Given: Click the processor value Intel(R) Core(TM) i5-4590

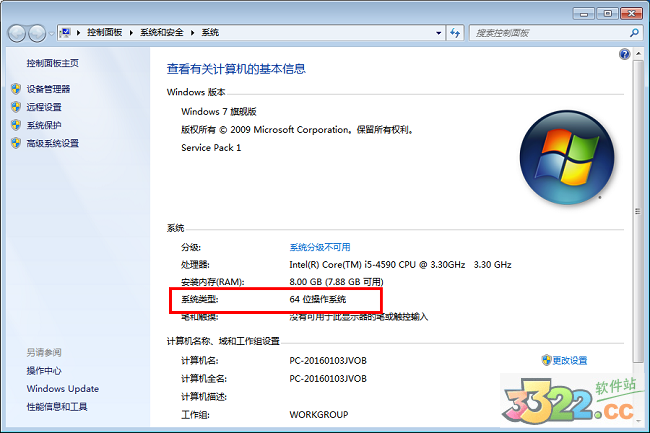Looking at the screenshot, I should click(400, 265).
